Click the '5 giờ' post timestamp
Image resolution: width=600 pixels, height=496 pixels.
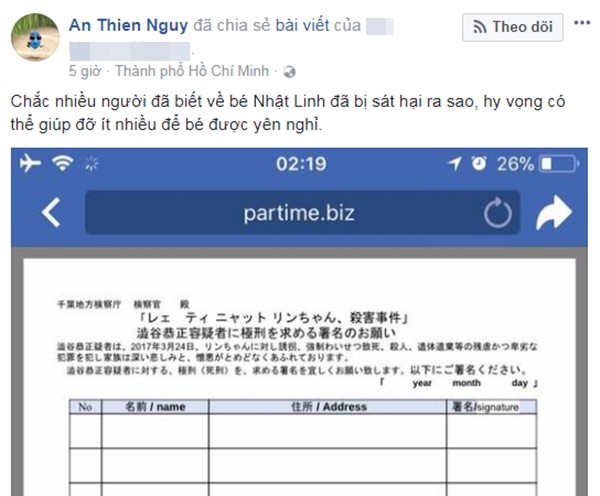pyautogui.click(x=85, y=71)
